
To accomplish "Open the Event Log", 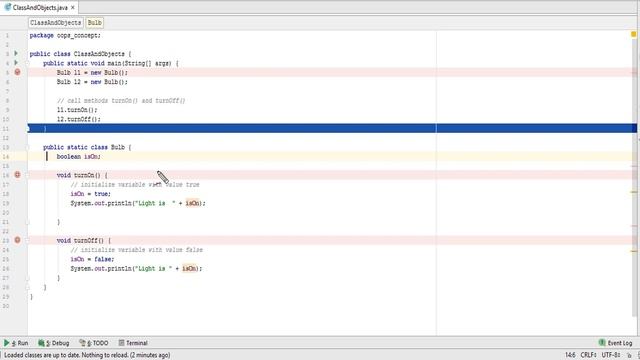I will [x=616, y=343].
